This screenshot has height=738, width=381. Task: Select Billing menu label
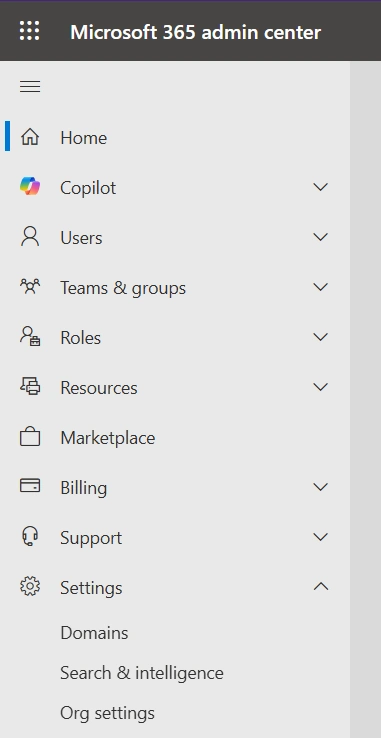83,488
